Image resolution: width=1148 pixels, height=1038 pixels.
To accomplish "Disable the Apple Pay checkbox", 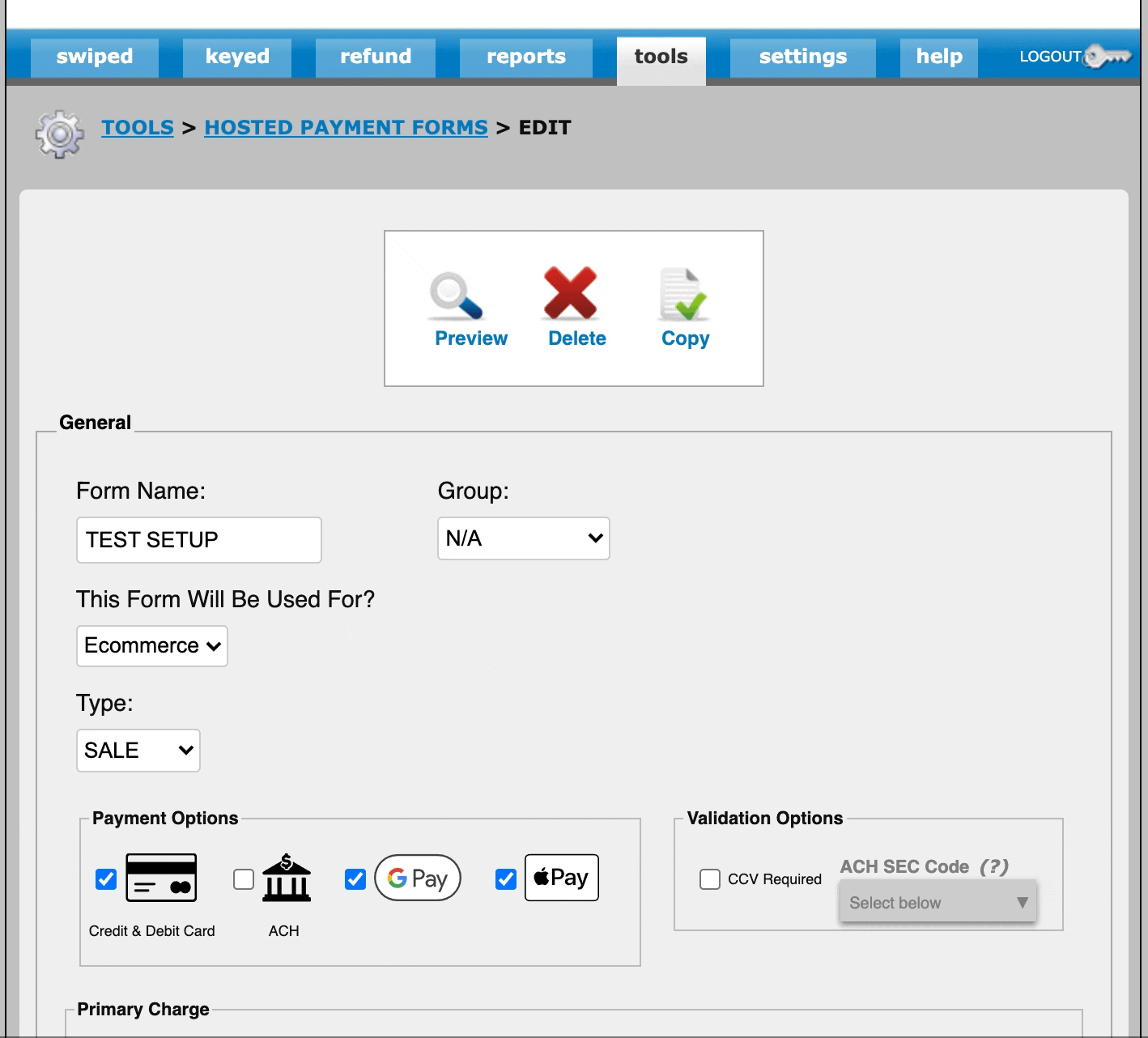I will tap(506, 879).
